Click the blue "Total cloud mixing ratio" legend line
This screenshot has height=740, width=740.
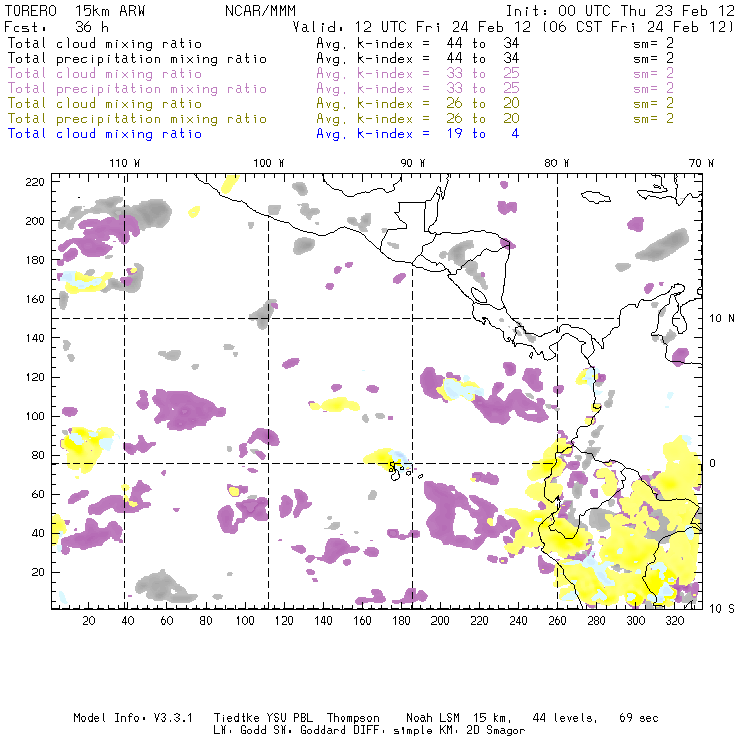(105, 134)
